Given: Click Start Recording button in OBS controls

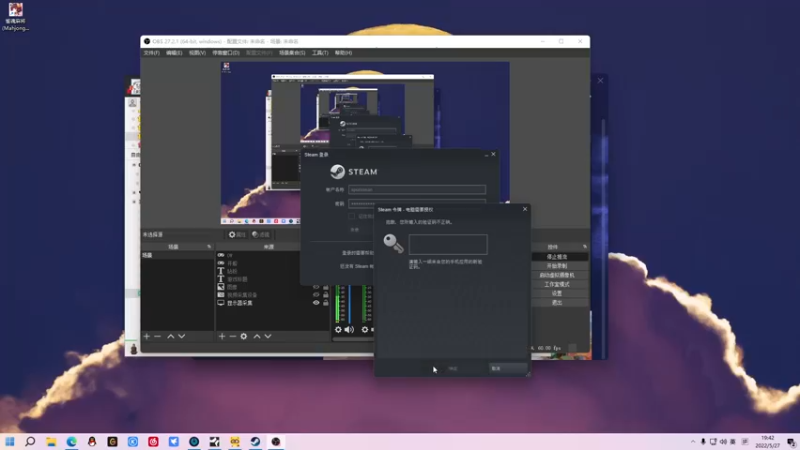Looking at the screenshot, I should (557, 266).
